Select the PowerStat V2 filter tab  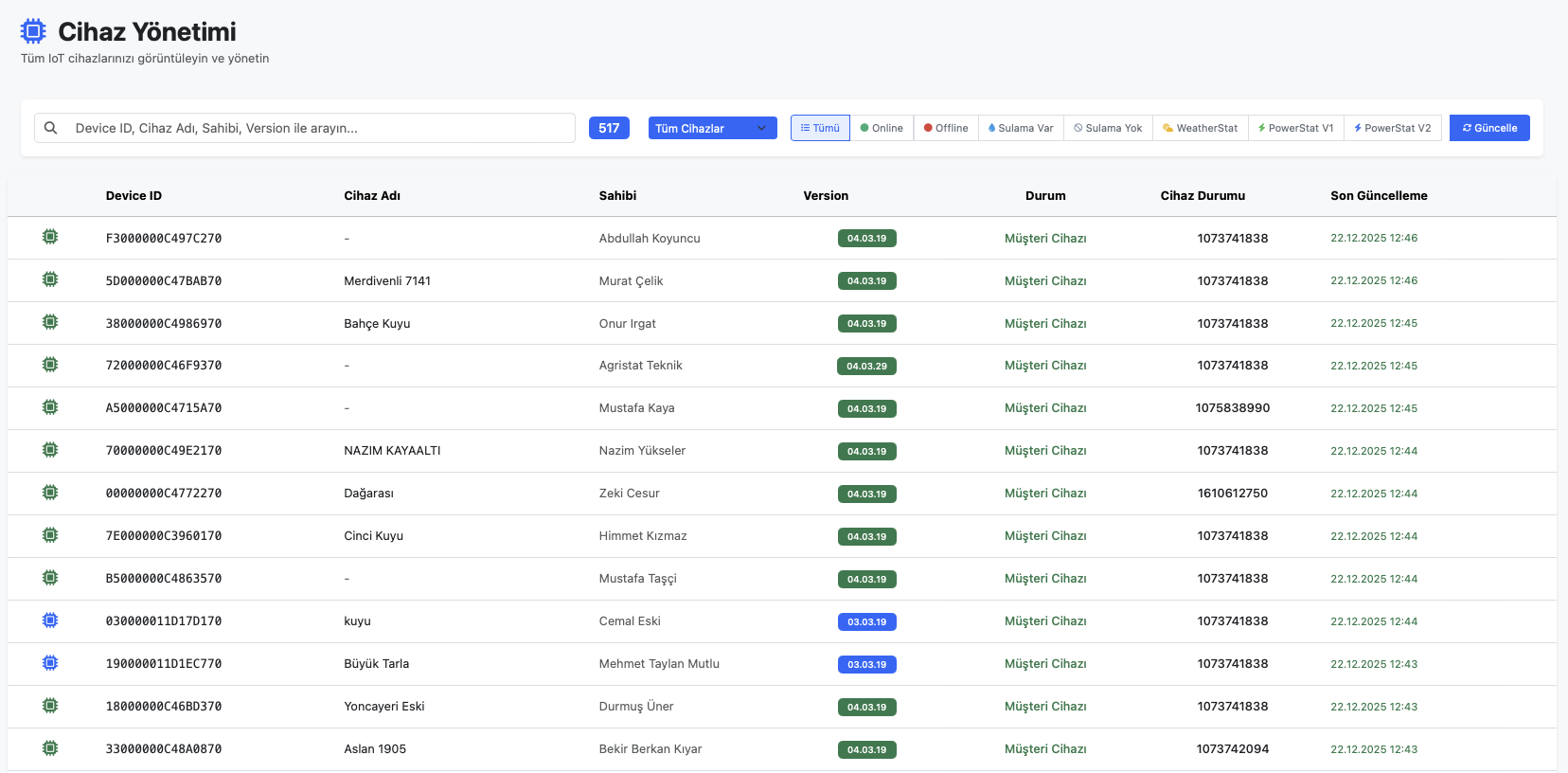[x=1392, y=128]
